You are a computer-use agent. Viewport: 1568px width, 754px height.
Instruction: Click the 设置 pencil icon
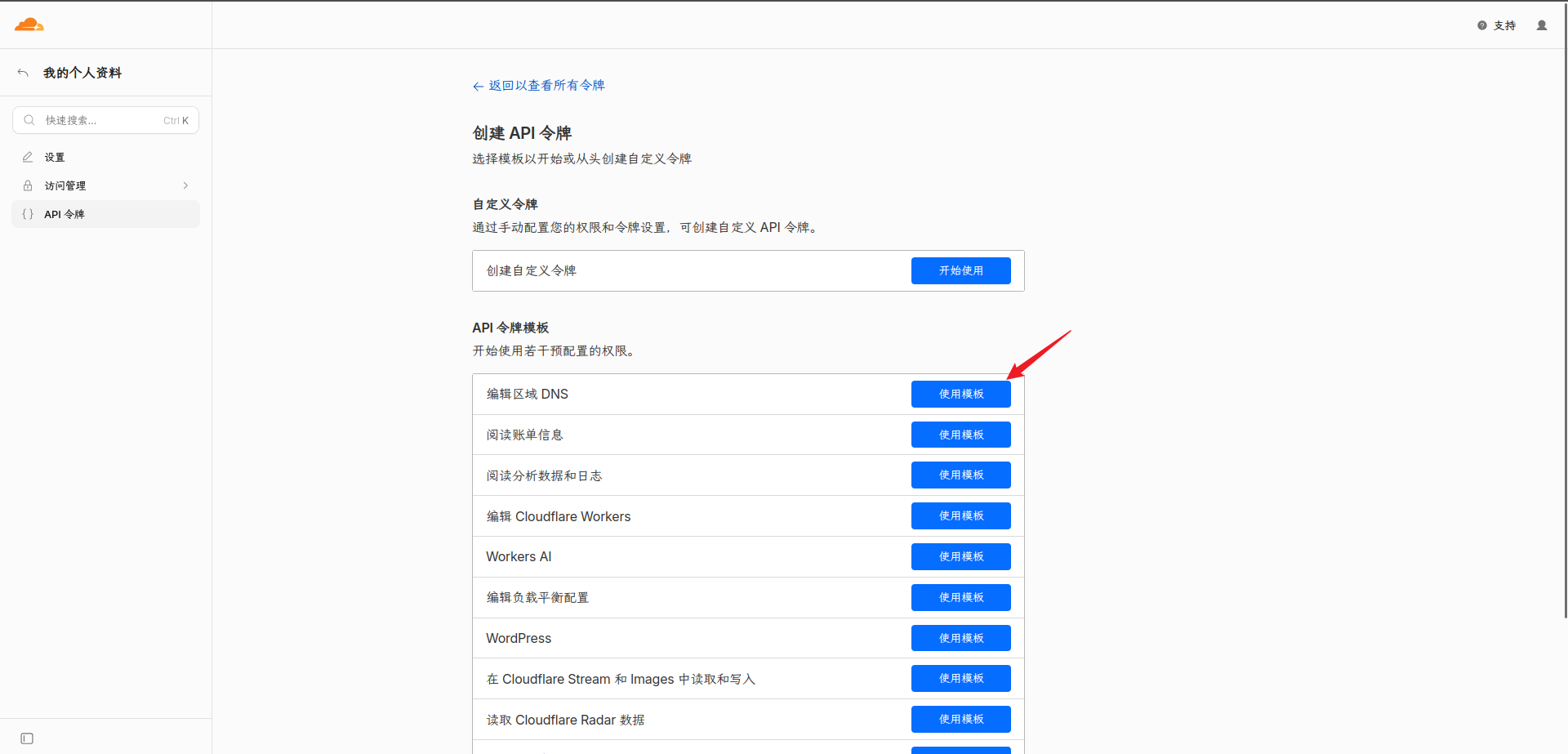(28, 157)
